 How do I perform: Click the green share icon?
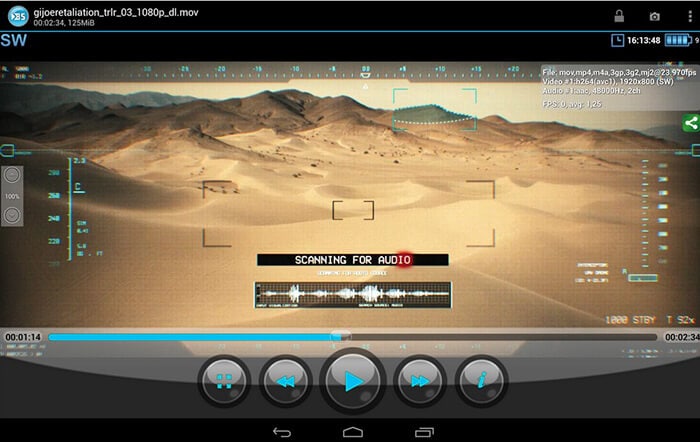pyautogui.click(x=691, y=123)
